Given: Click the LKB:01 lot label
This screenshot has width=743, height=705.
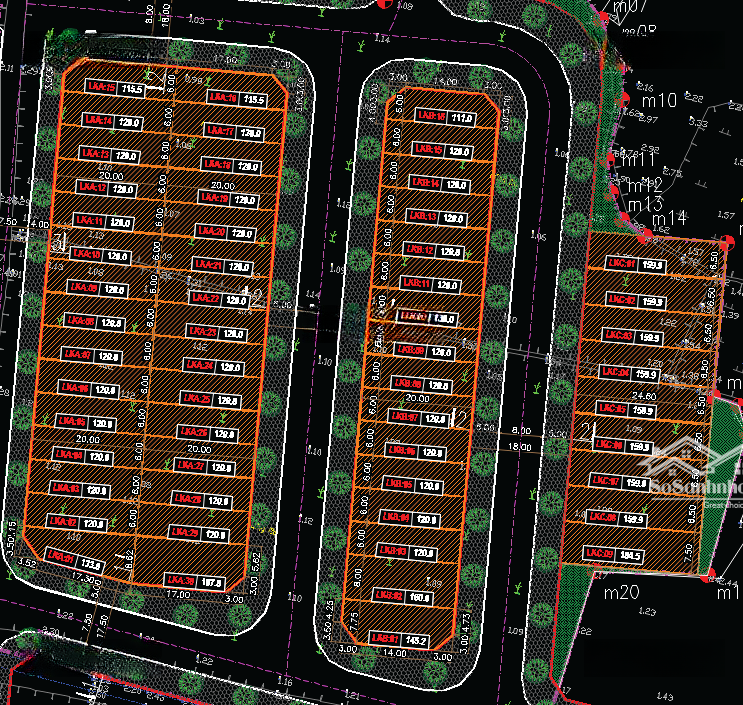Looking at the screenshot, I should pos(384,639).
